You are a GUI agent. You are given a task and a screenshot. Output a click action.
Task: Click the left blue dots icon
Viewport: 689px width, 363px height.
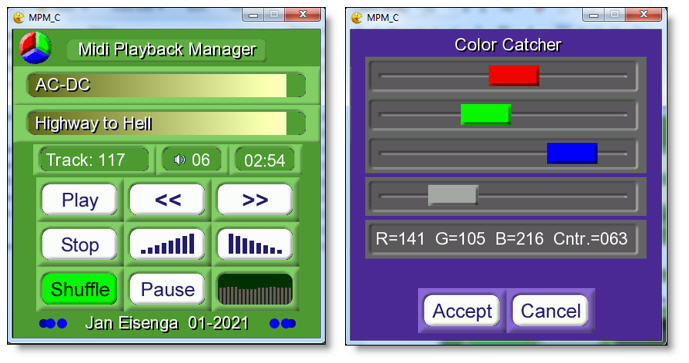(x=53, y=323)
